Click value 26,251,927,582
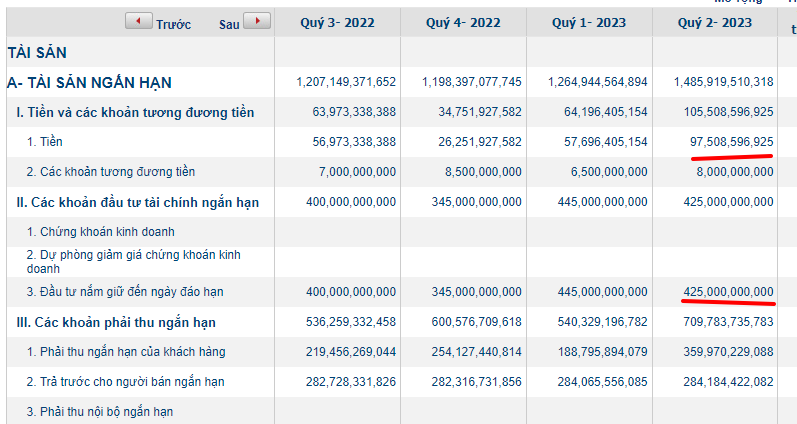 tap(480, 142)
